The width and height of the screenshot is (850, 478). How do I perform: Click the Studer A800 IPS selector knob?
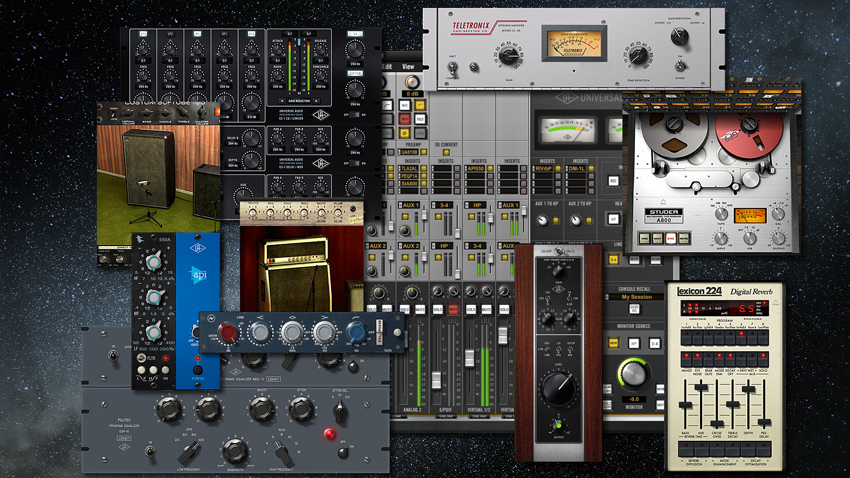[x=750, y=238]
